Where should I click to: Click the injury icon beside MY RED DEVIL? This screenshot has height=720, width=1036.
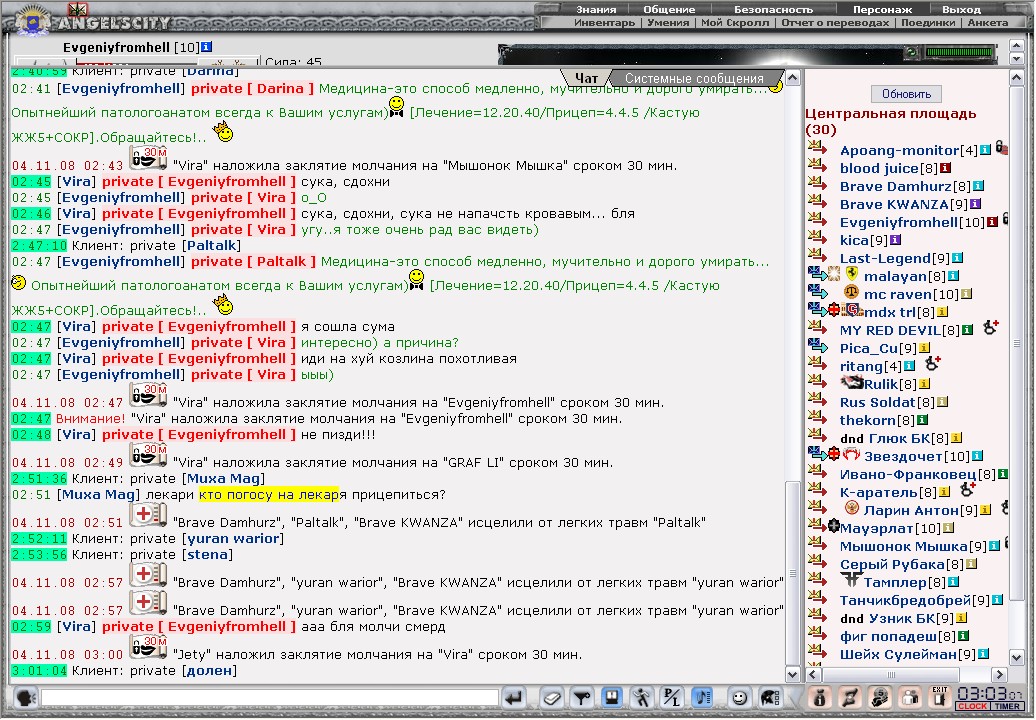coord(990,327)
